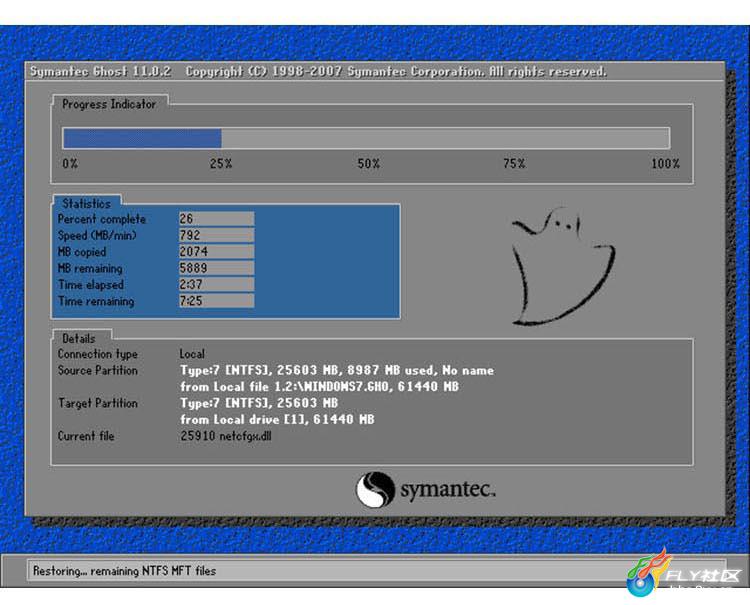Click the 'Target Partition' label
The width and height of the screenshot is (750, 605).
(x=98, y=403)
